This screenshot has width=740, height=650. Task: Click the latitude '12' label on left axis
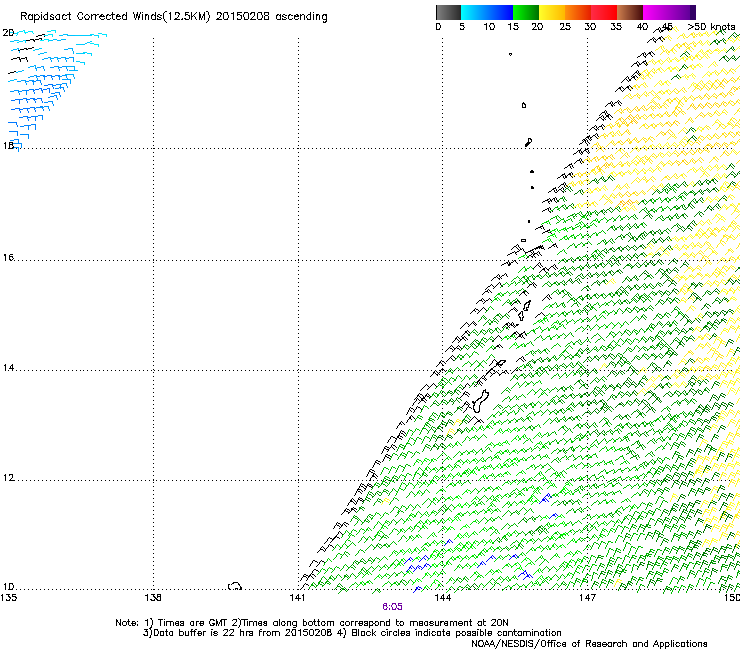tap(8, 478)
